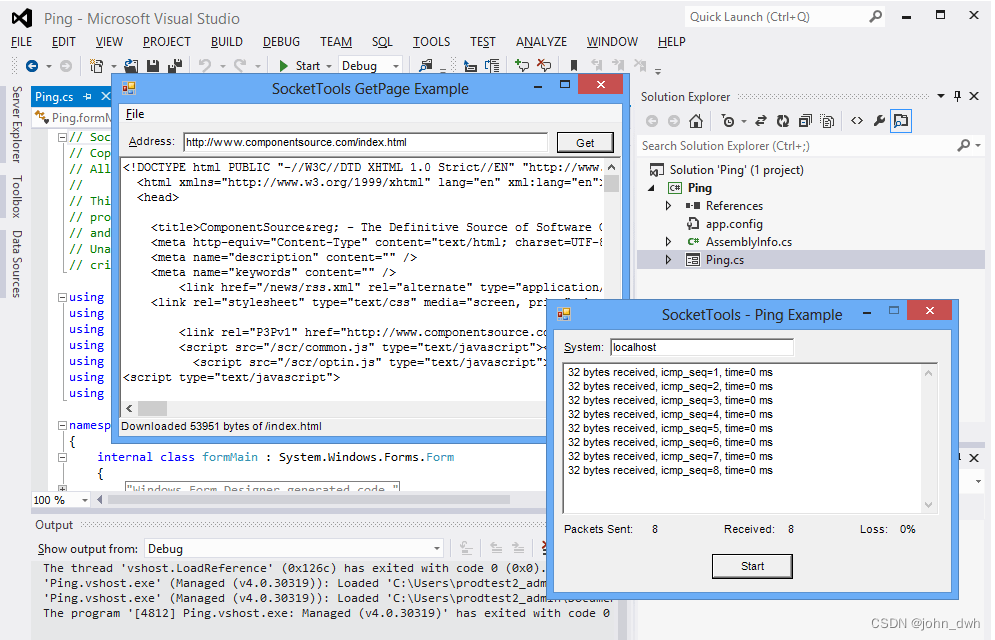Sync Solution Explorer with active document
This screenshot has width=995, height=640.
pyautogui.click(x=760, y=120)
